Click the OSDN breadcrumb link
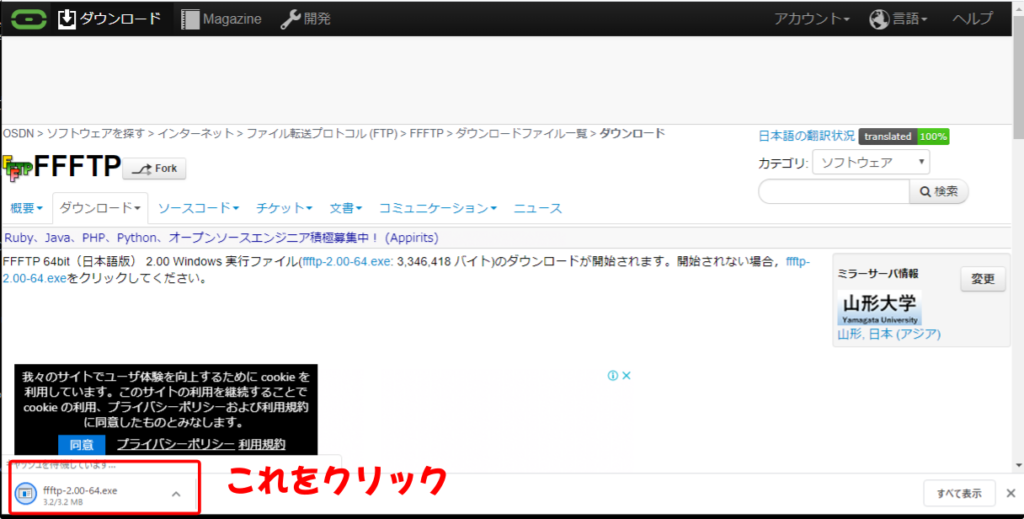 pyautogui.click(x=18, y=134)
